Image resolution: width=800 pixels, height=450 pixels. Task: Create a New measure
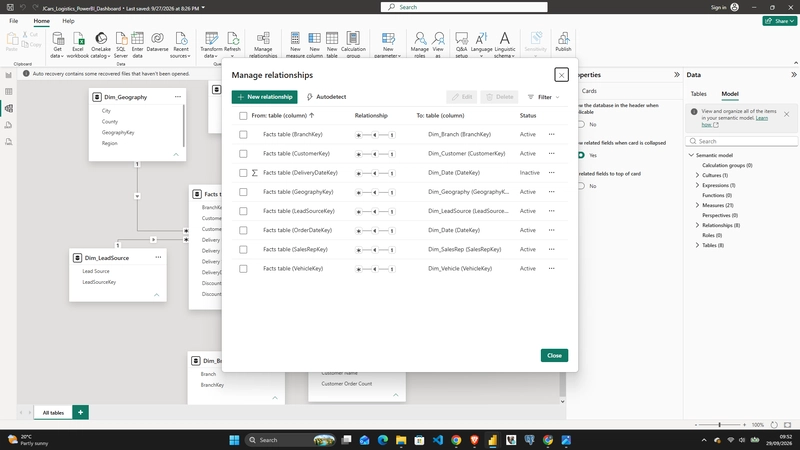pyautogui.click(x=295, y=44)
